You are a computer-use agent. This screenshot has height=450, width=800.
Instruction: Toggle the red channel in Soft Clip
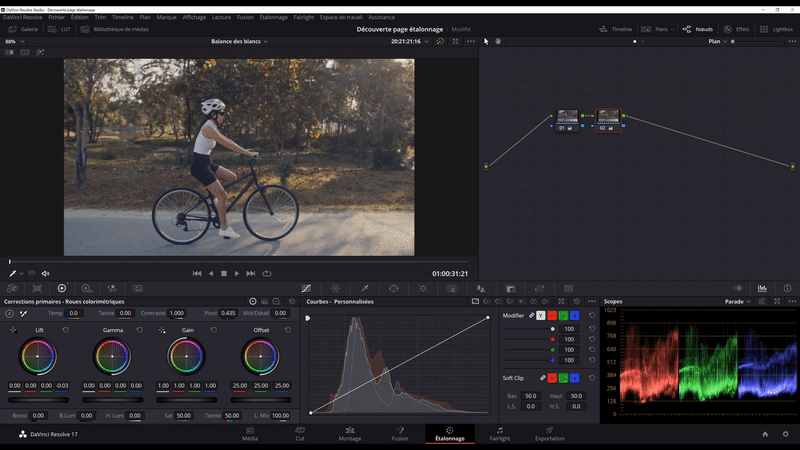pos(552,378)
